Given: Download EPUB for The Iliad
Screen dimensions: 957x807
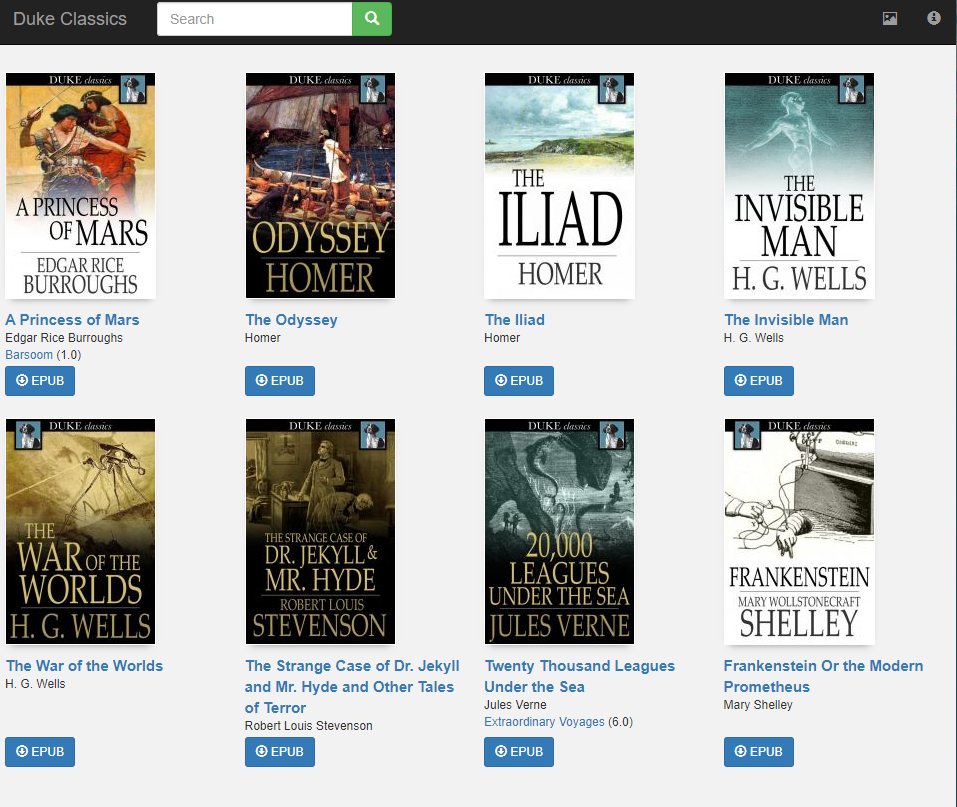Looking at the screenshot, I should [x=519, y=381].
